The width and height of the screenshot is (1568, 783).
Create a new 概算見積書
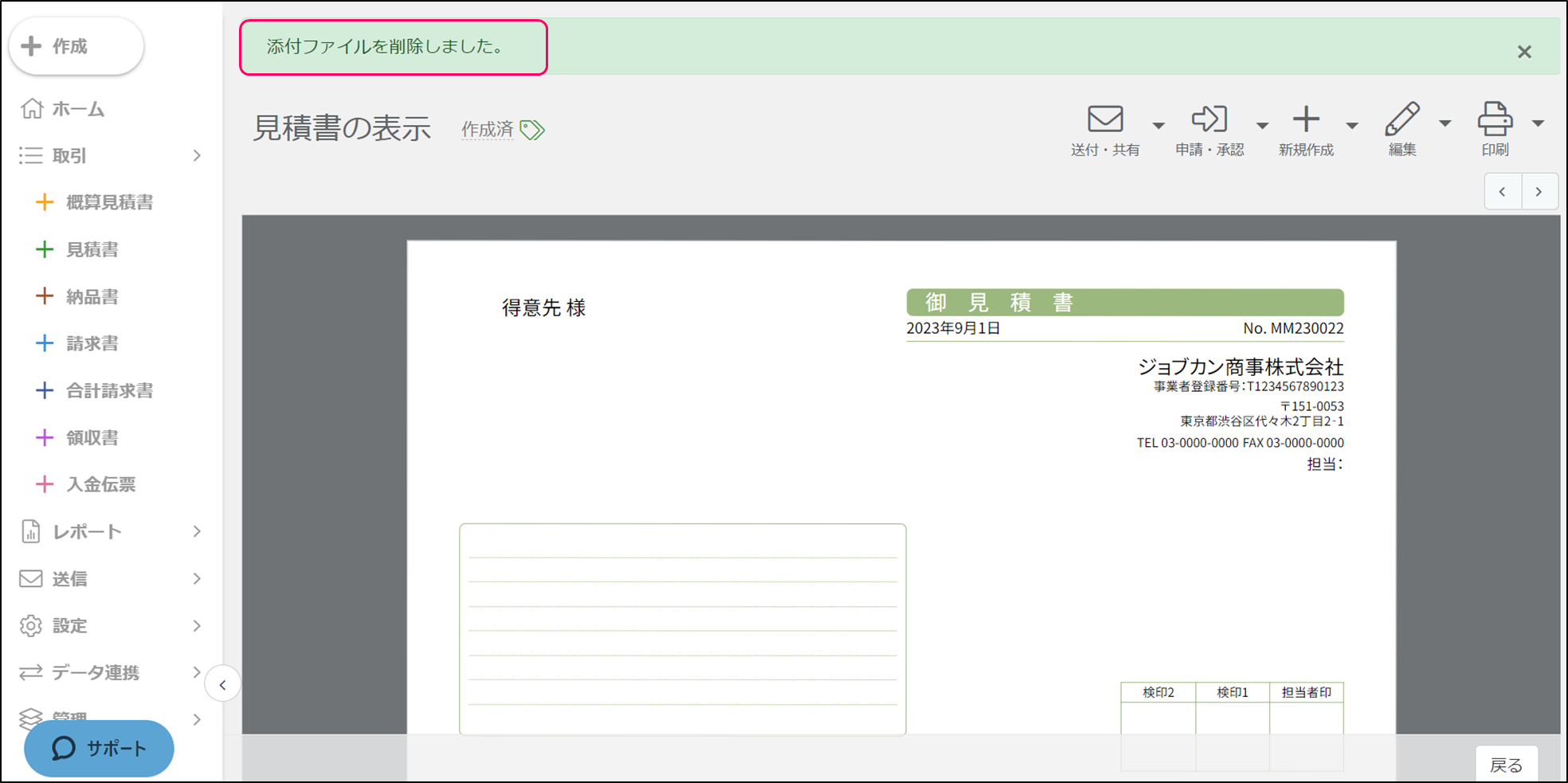point(109,202)
